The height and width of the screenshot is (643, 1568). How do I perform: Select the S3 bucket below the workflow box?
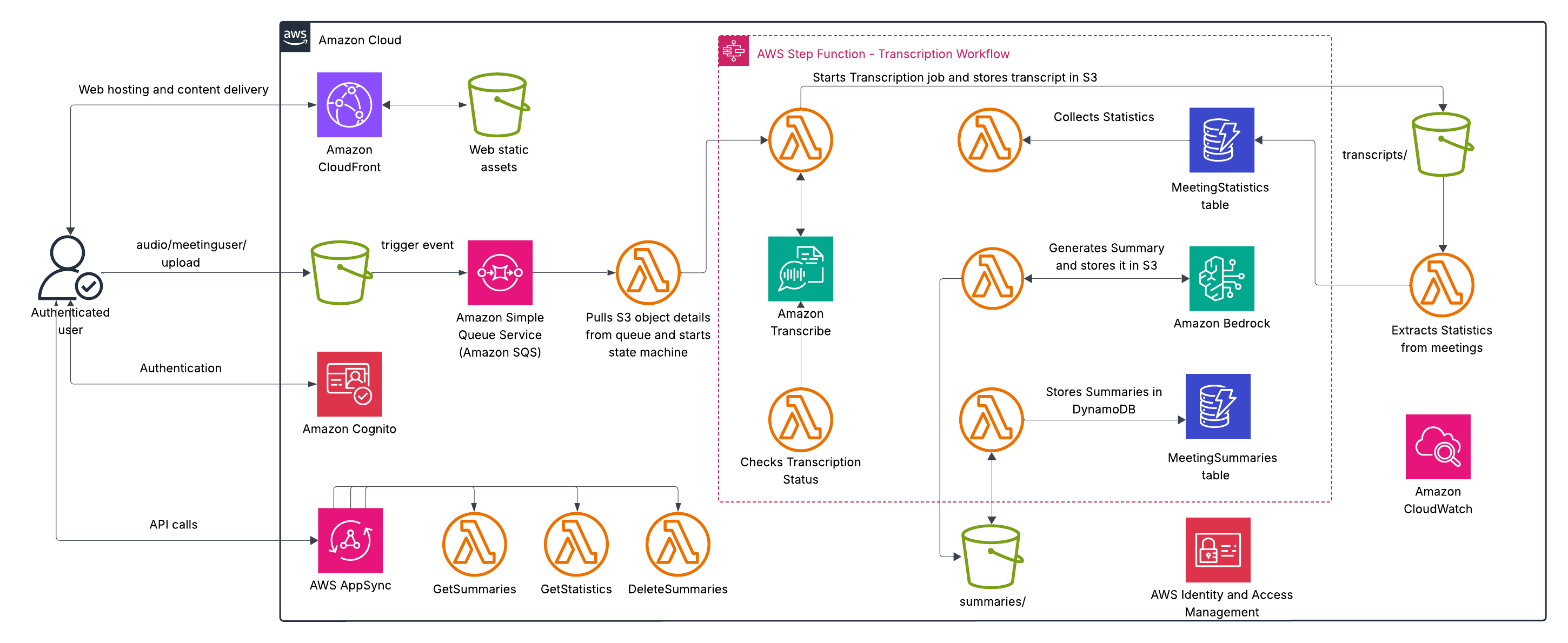(x=991, y=556)
